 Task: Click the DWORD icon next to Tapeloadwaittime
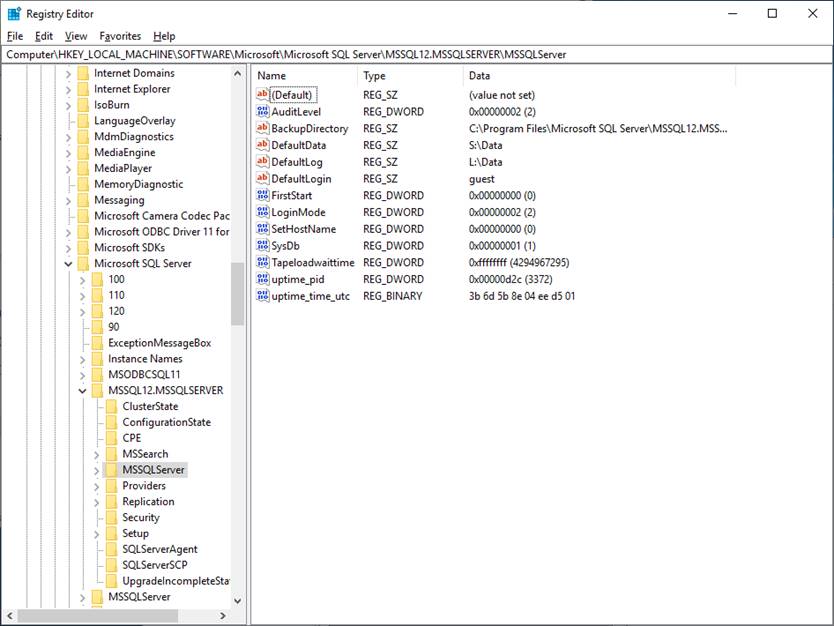262,262
